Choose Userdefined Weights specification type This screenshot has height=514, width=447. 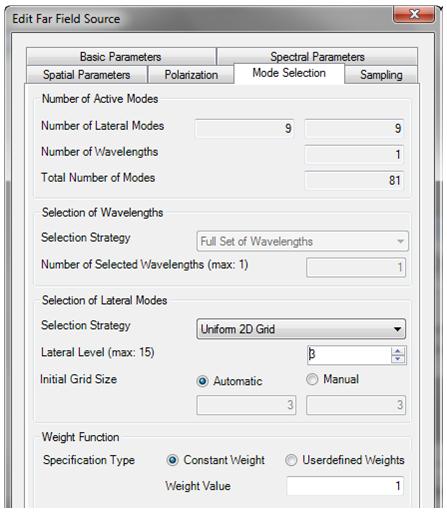291,460
